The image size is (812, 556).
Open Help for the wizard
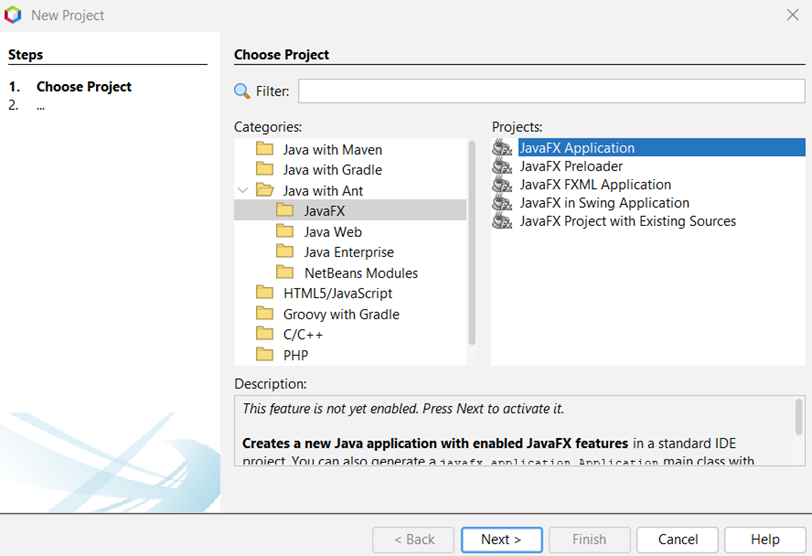tap(765, 539)
